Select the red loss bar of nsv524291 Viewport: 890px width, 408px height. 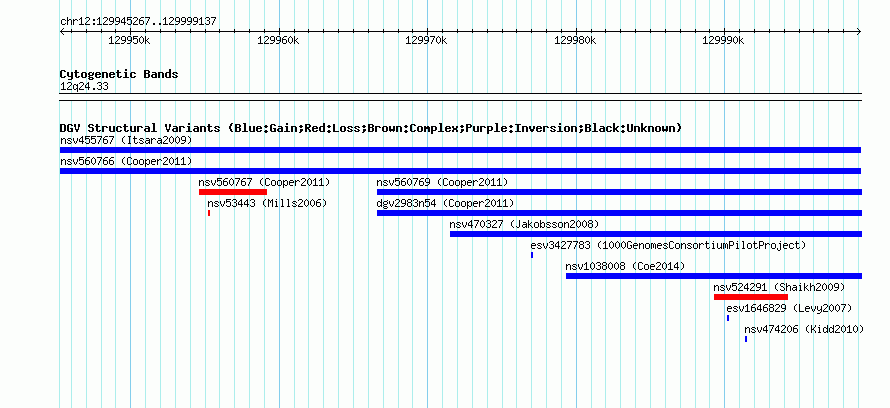(x=751, y=297)
